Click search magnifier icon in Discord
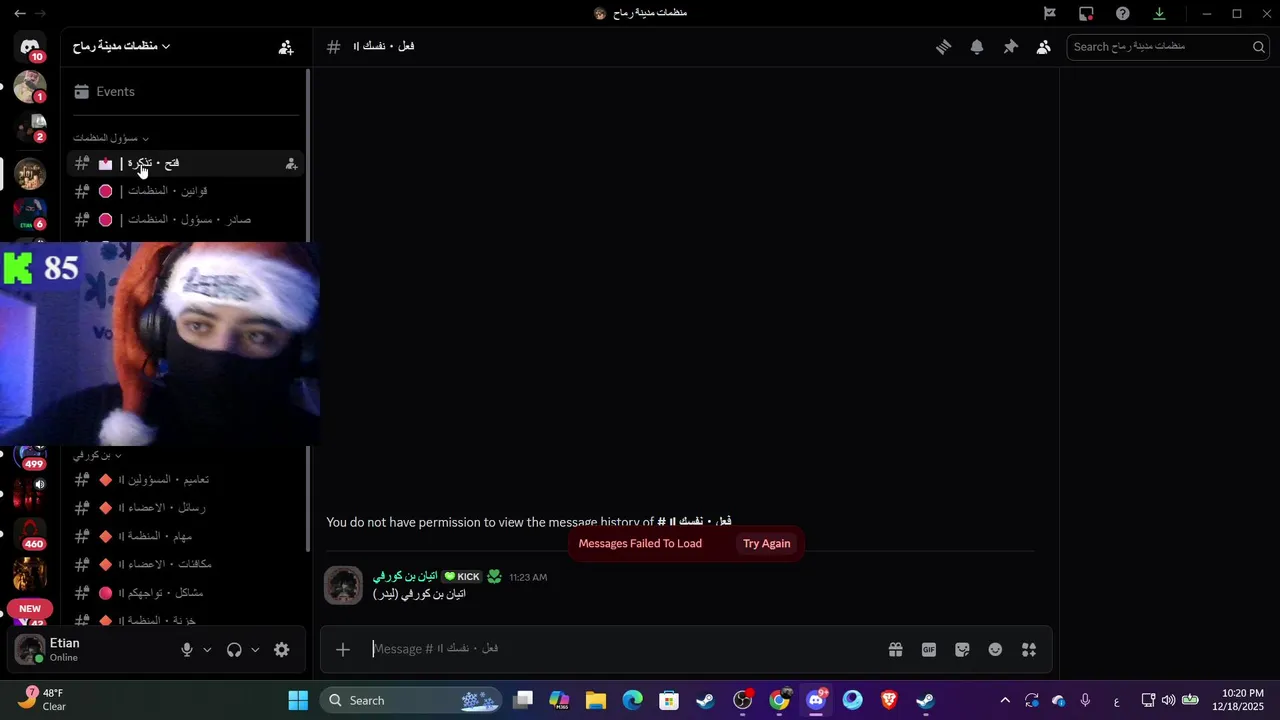 pyautogui.click(x=1259, y=47)
